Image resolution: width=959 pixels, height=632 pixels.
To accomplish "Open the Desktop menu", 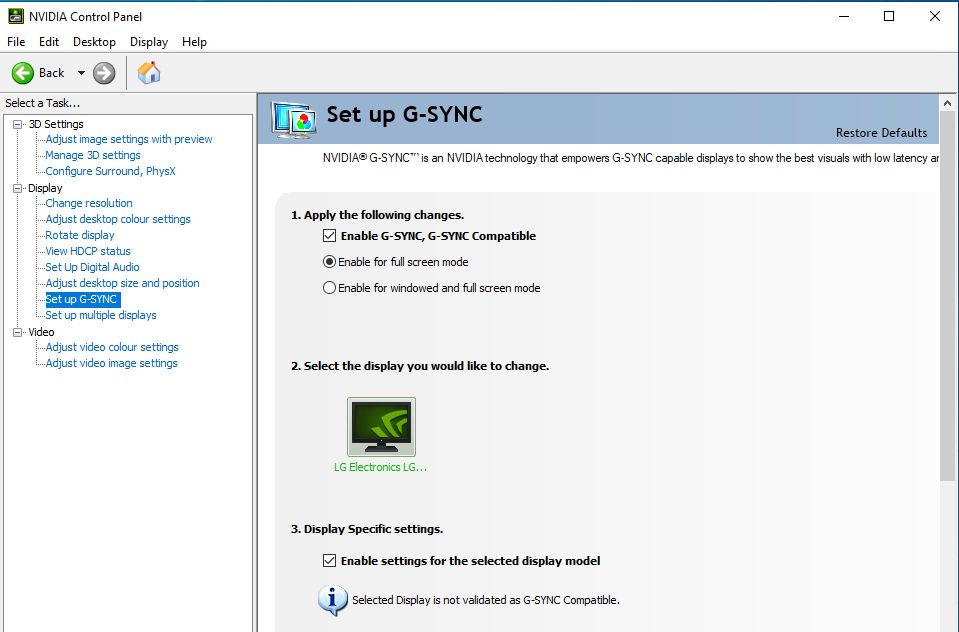I will (x=94, y=42).
